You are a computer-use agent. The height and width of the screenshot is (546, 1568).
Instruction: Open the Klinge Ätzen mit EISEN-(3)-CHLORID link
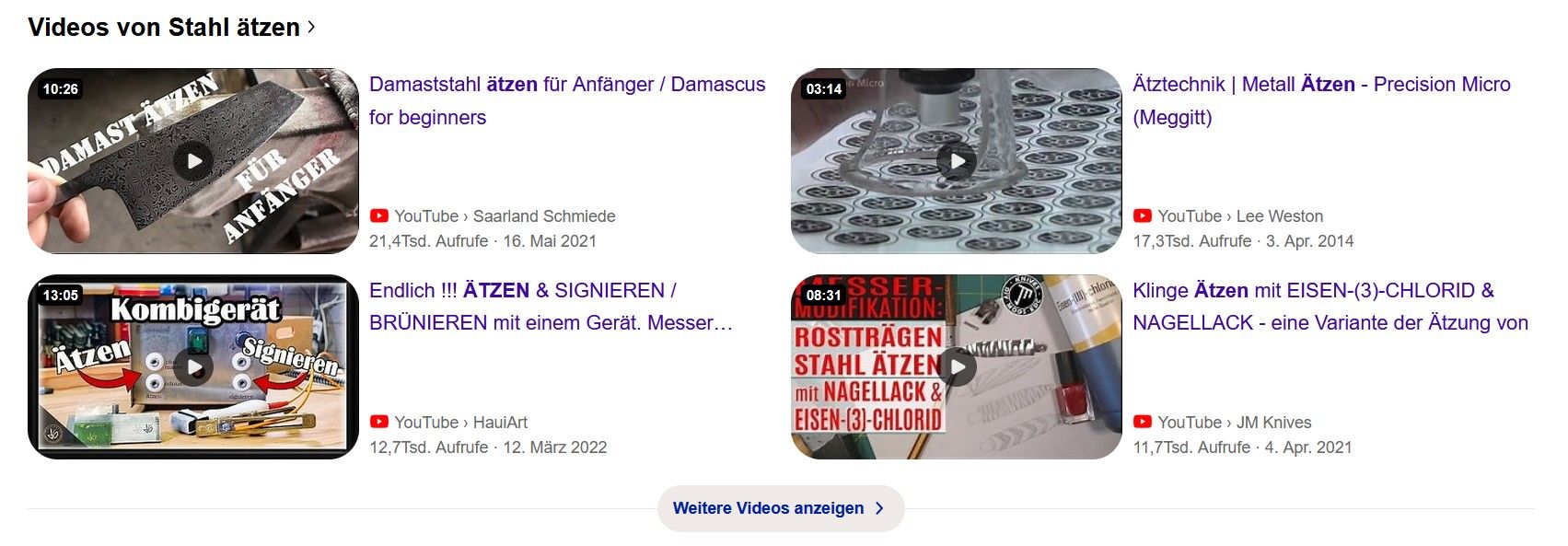point(1330,307)
